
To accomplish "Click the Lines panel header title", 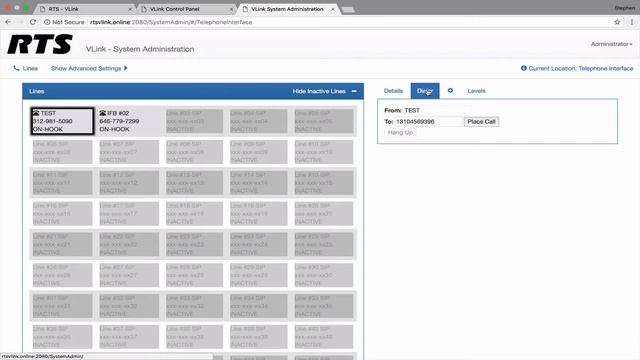I will 37,91.
